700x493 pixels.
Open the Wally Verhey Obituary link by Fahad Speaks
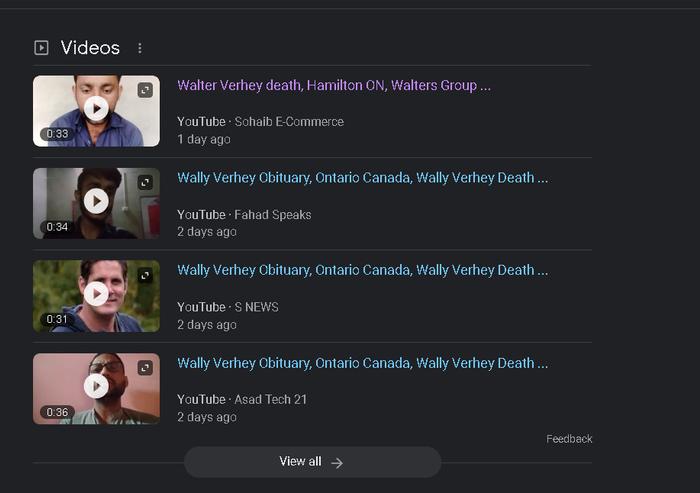[x=362, y=178]
